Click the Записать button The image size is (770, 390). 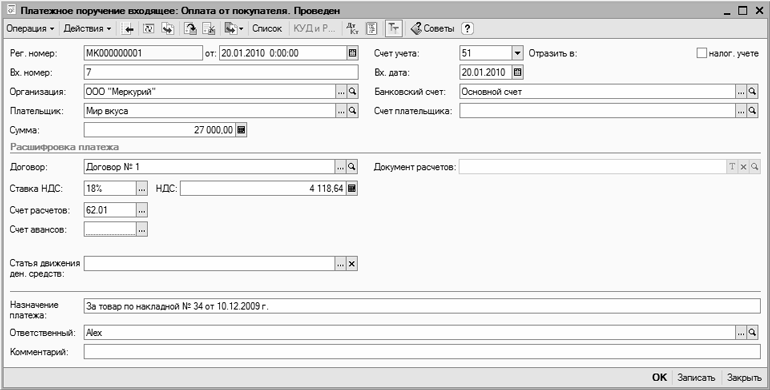696,377
